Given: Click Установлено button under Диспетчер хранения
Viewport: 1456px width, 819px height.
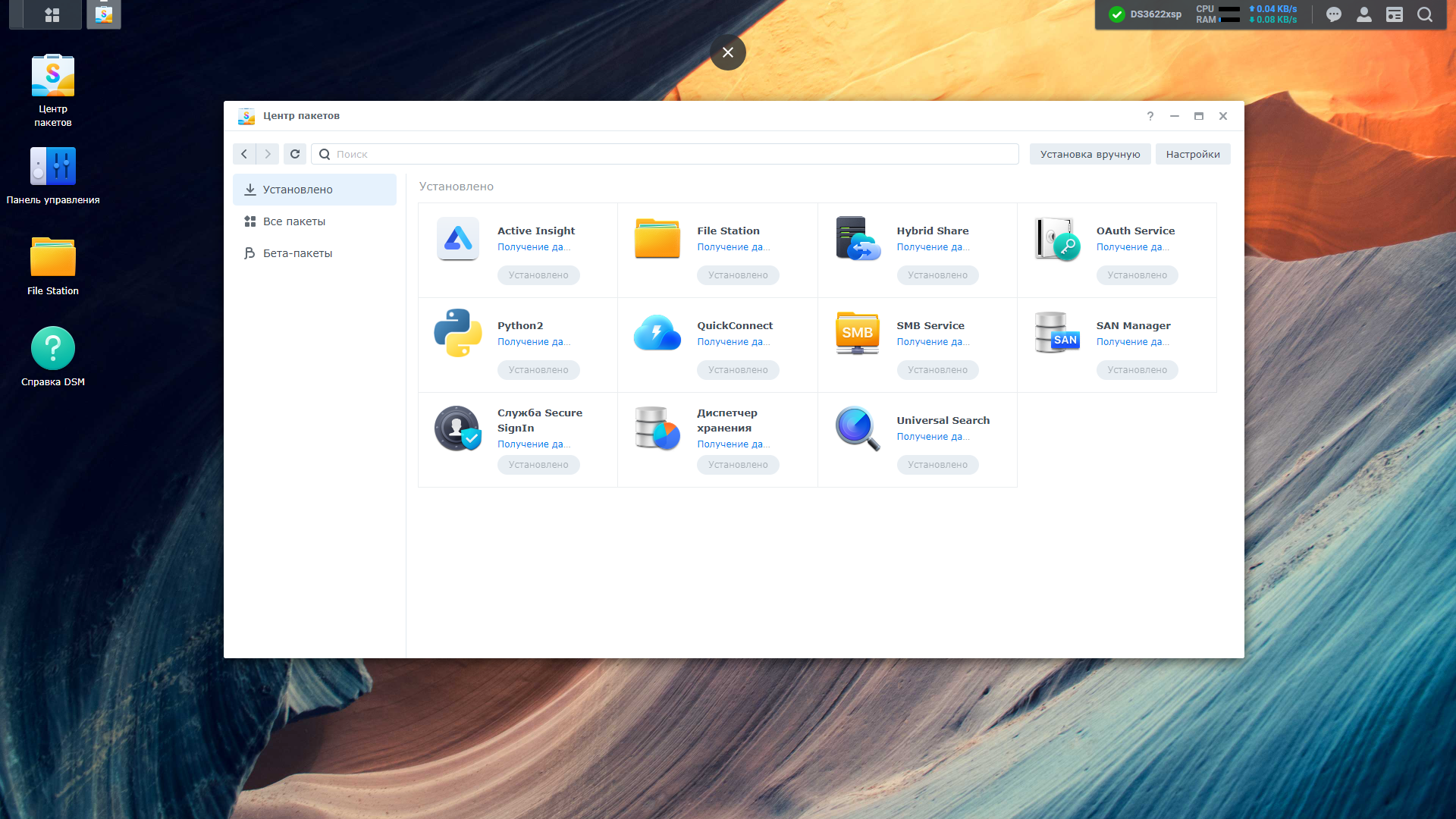Looking at the screenshot, I should pyautogui.click(x=738, y=465).
